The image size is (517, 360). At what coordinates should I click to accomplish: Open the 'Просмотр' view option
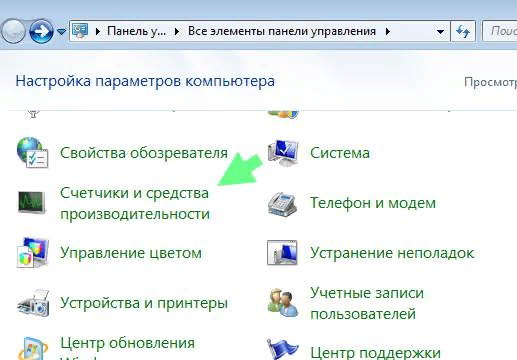pos(490,82)
